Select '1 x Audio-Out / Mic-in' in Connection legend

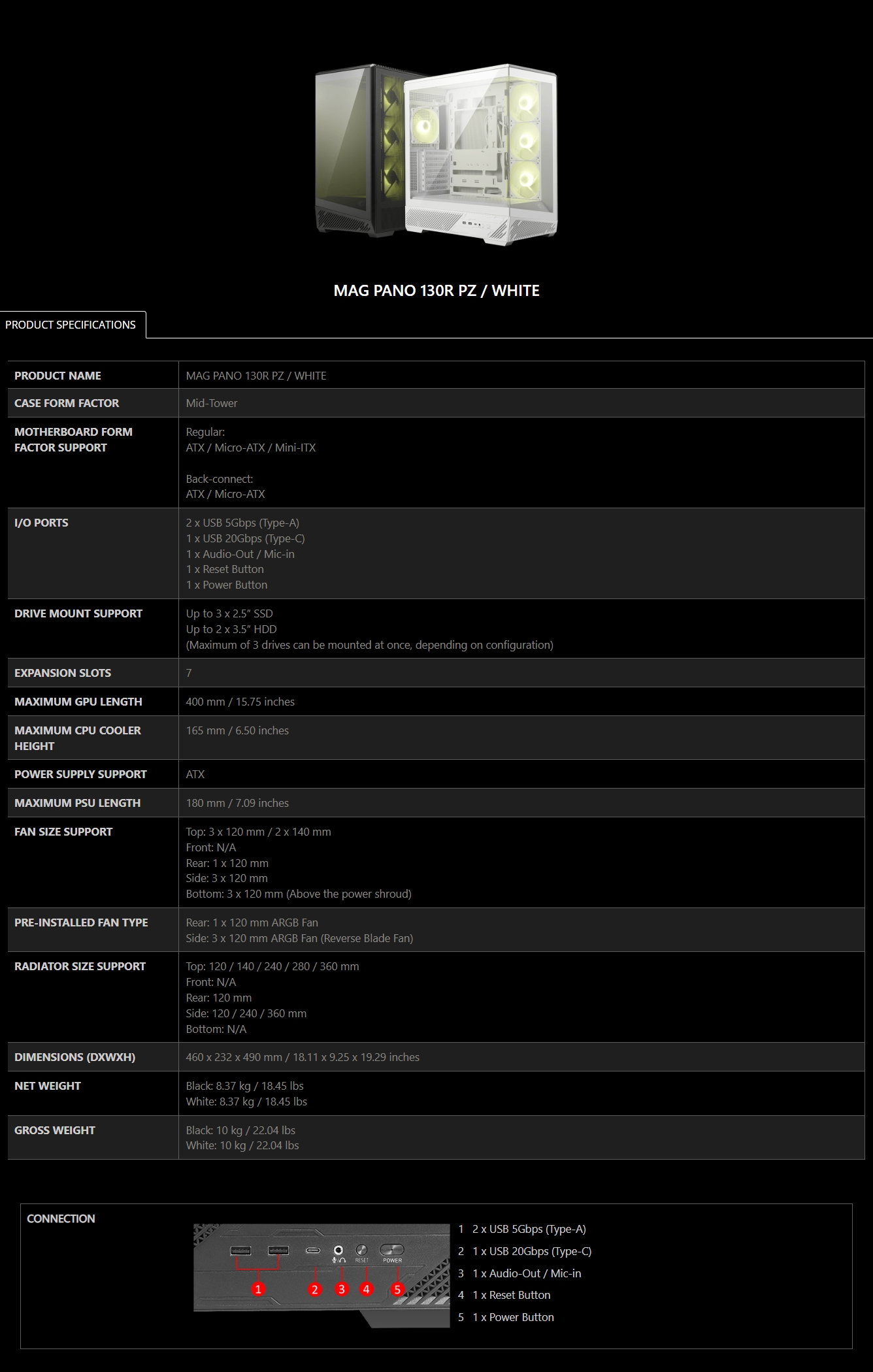coord(527,1273)
